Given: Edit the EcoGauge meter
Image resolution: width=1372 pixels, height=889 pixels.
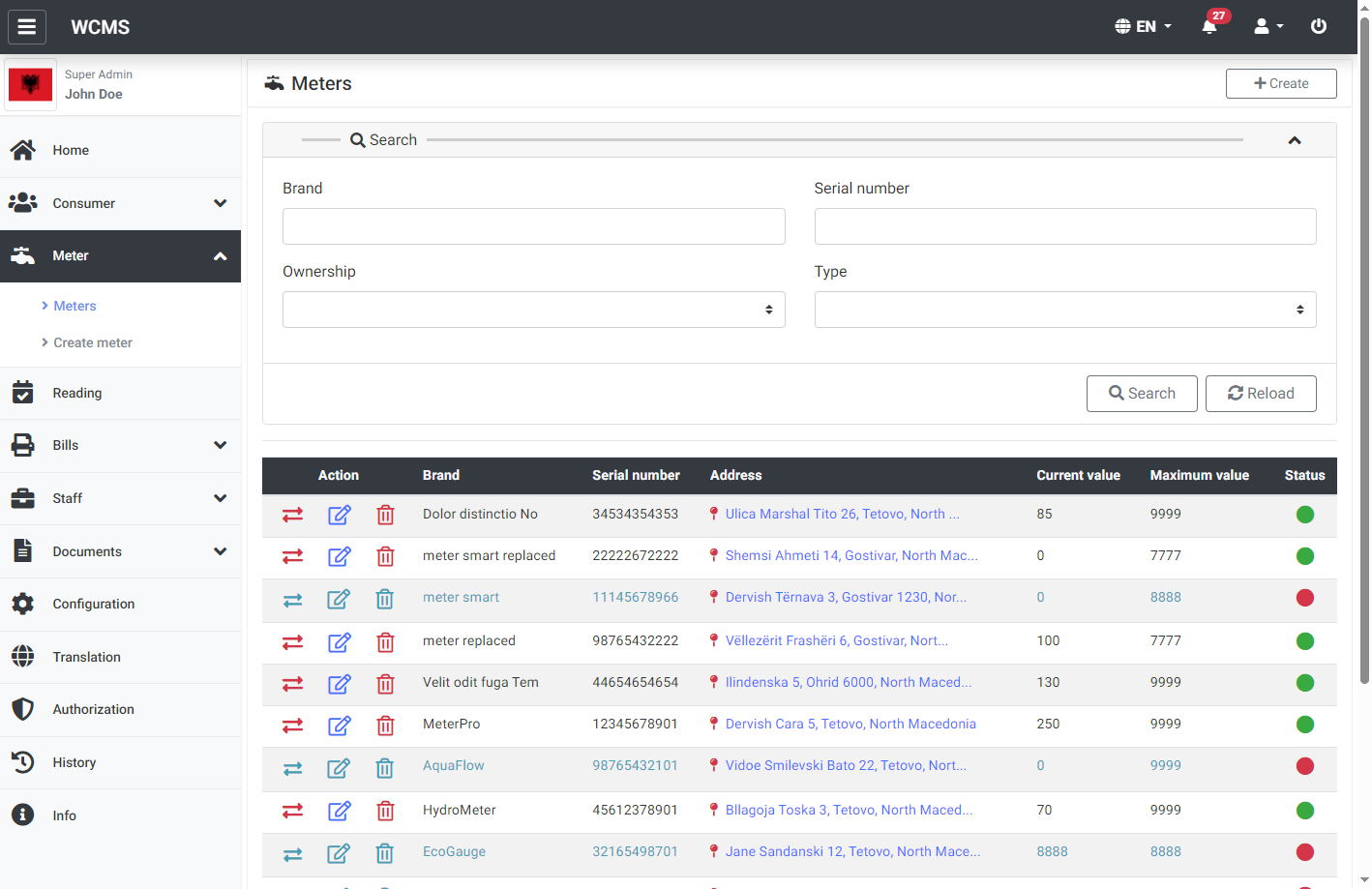Looking at the screenshot, I should point(339,853).
